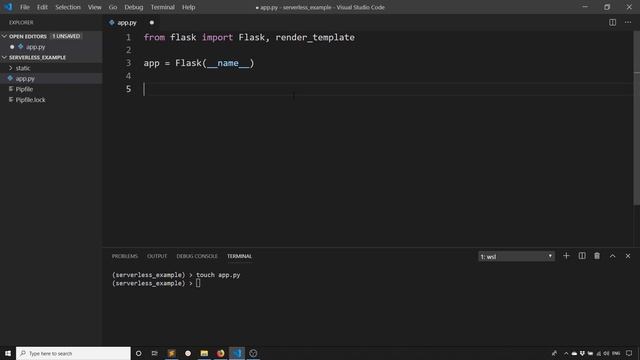
Task: Open the circular app icon right of VS Code on the taskbar
Action: click(x=253, y=353)
